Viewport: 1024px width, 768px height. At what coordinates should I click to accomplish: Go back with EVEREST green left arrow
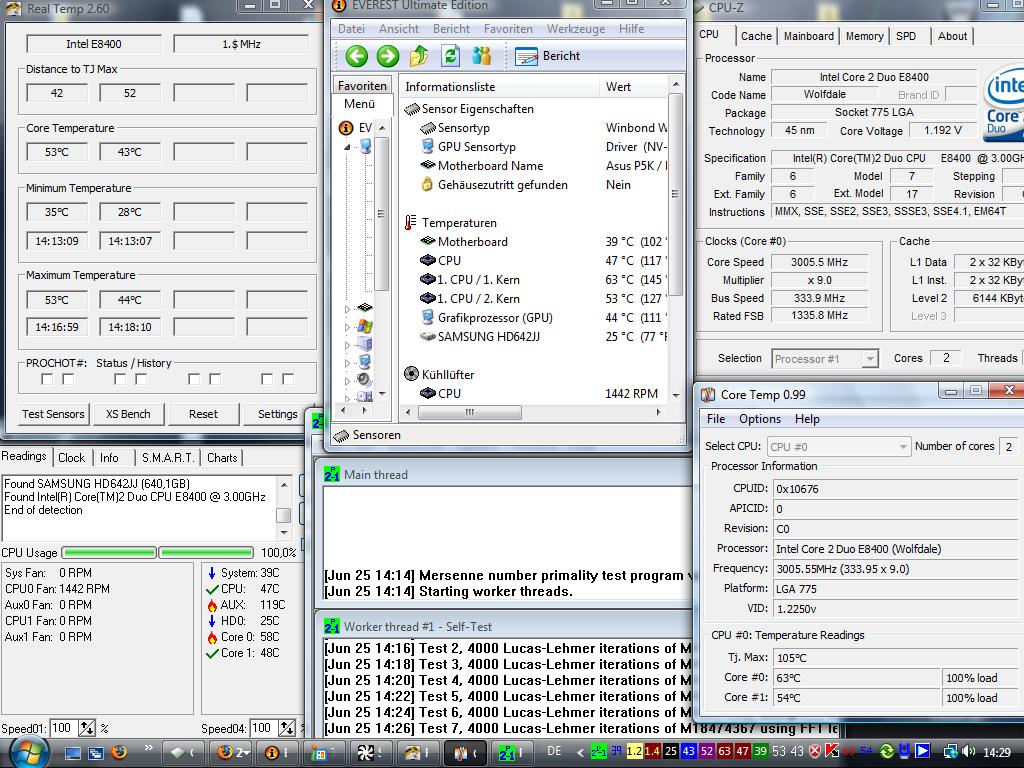pyautogui.click(x=357, y=56)
